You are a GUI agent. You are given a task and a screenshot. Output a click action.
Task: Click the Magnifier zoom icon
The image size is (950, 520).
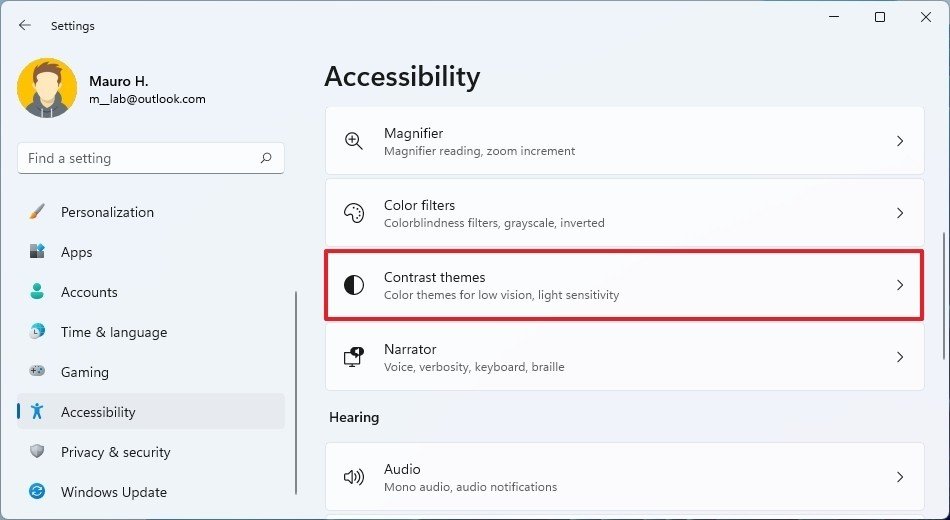pos(354,141)
